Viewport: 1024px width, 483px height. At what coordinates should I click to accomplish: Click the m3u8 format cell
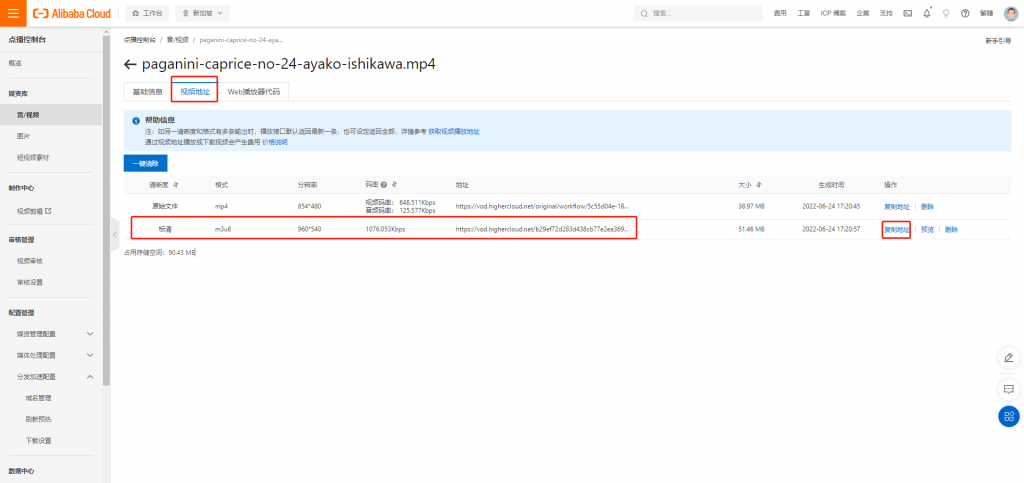224,230
